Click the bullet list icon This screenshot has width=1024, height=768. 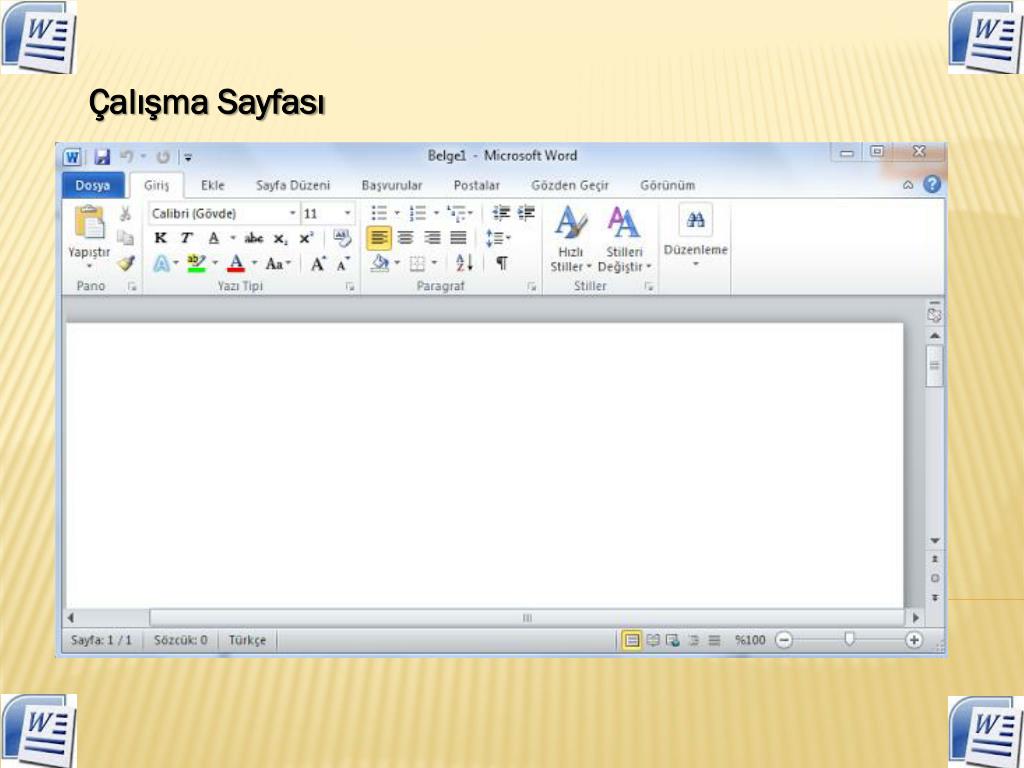point(379,213)
